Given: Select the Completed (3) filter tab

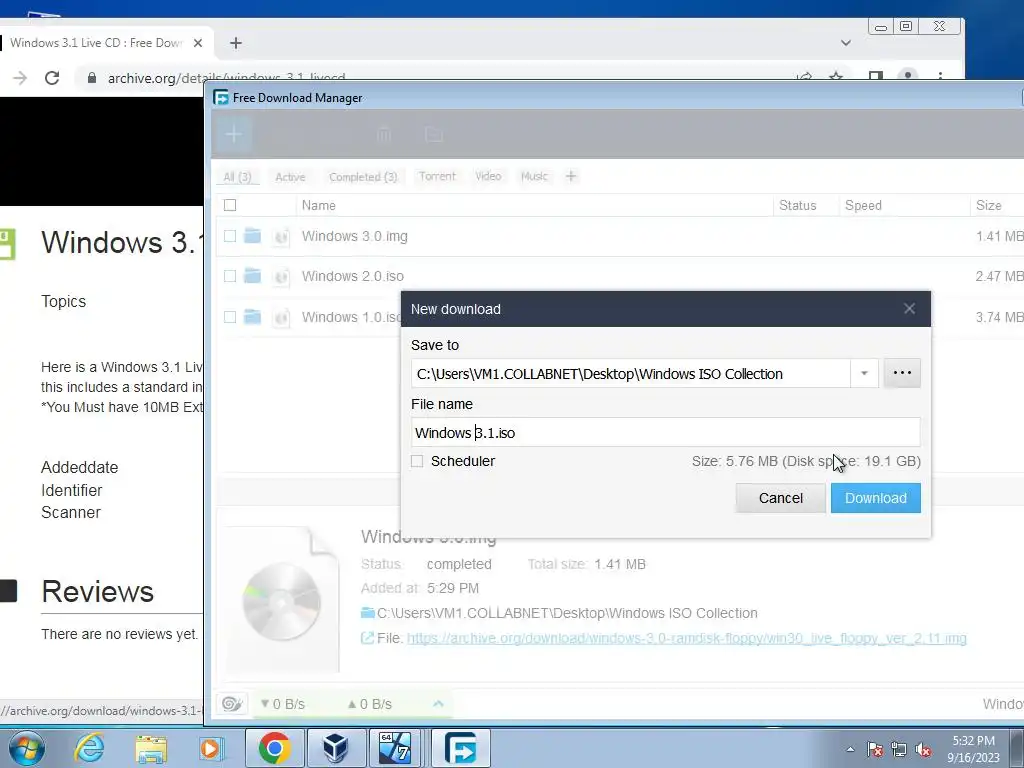Looking at the screenshot, I should coord(363,177).
